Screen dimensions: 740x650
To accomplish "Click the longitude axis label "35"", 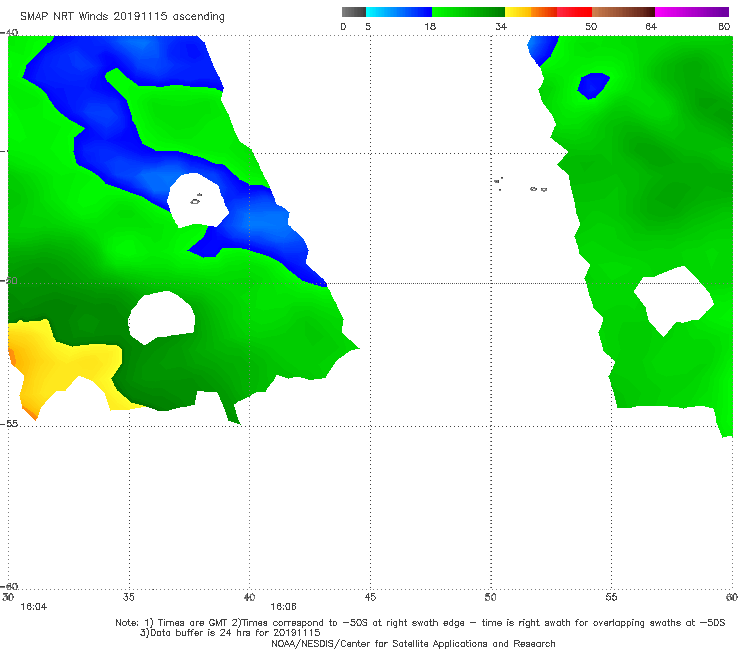I will coord(129,597).
